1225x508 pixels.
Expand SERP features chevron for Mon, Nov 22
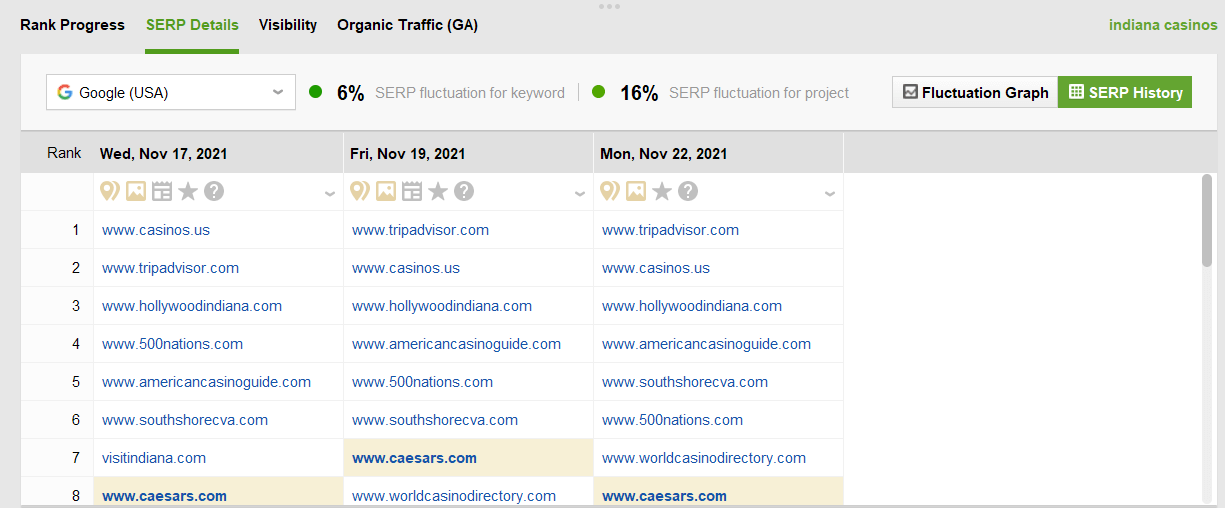tap(830, 194)
